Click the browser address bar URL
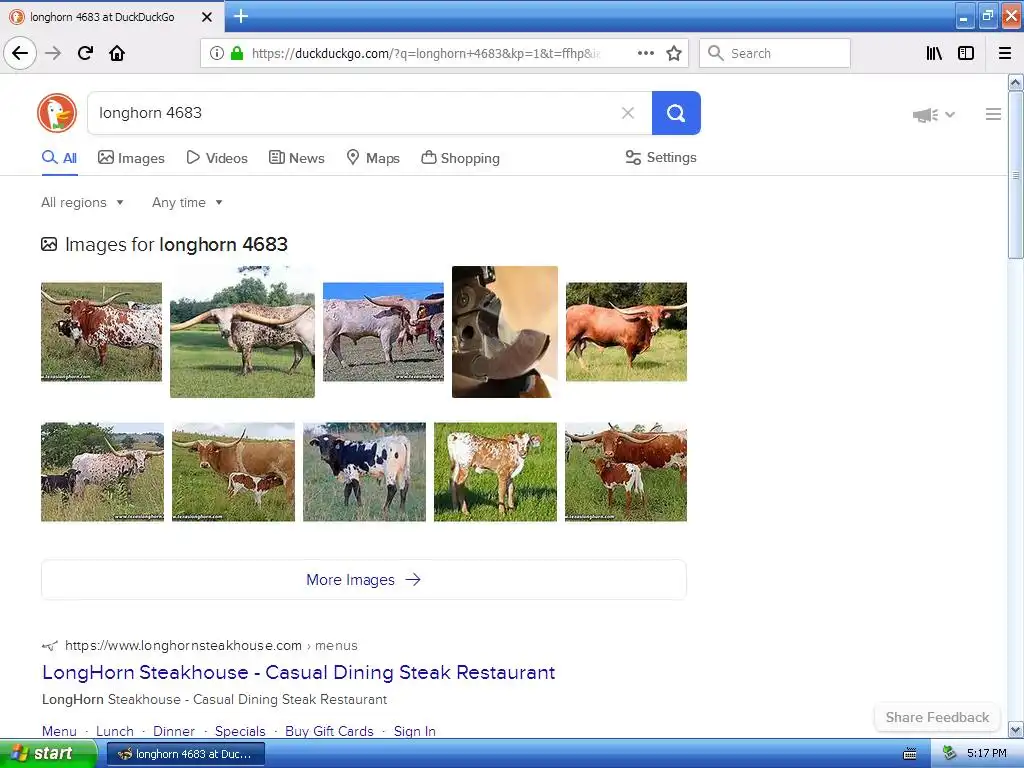Image resolution: width=1024 pixels, height=768 pixels. click(426, 53)
